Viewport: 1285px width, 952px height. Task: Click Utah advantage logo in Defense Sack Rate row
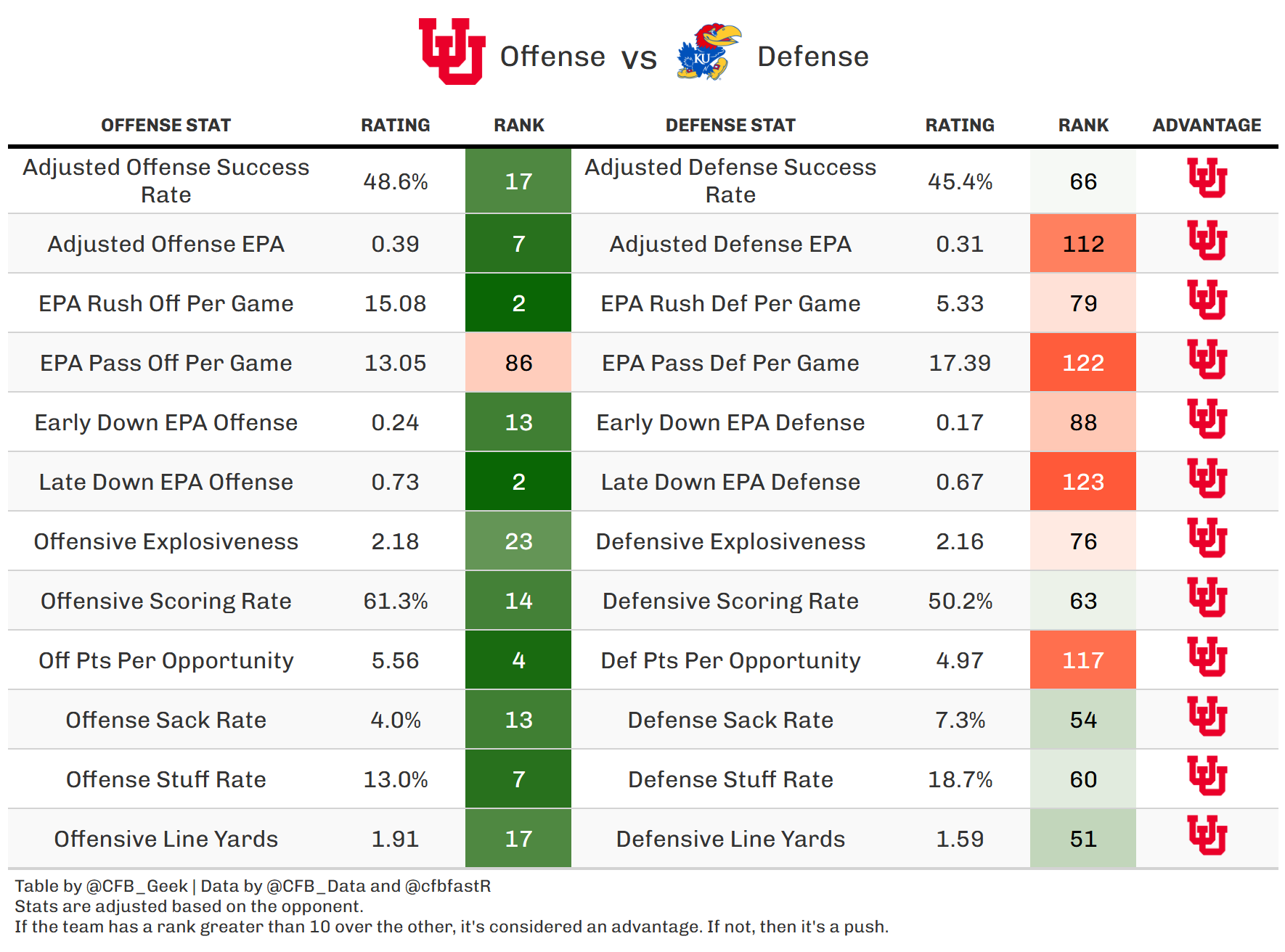pyautogui.click(x=1207, y=716)
